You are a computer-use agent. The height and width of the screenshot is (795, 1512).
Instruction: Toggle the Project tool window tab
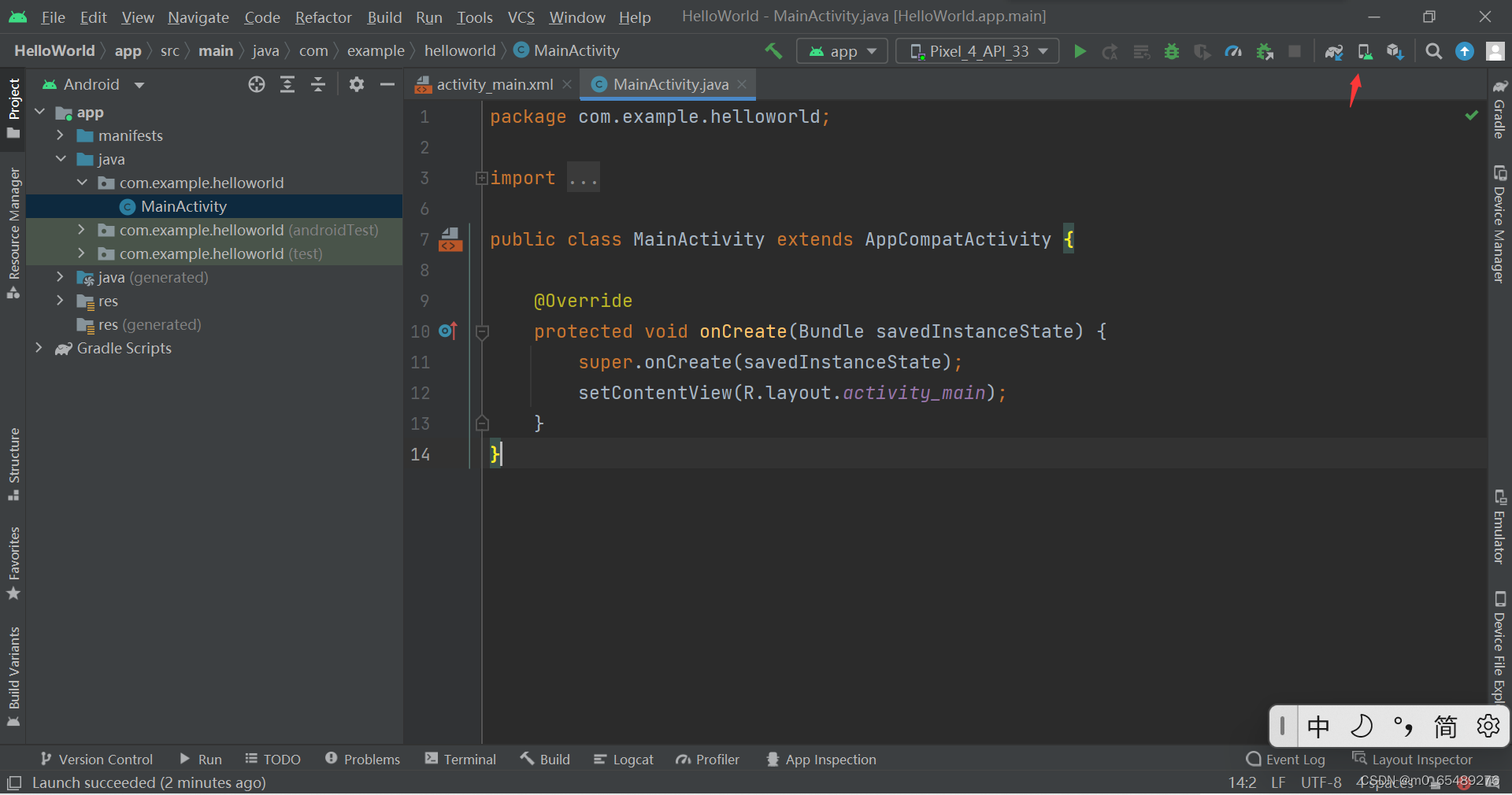pyautogui.click(x=13, y=108)
